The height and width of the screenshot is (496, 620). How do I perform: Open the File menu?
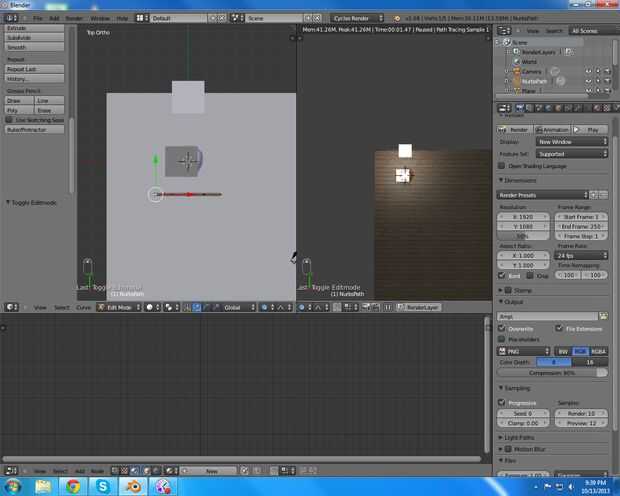click(x=38, y=18)
